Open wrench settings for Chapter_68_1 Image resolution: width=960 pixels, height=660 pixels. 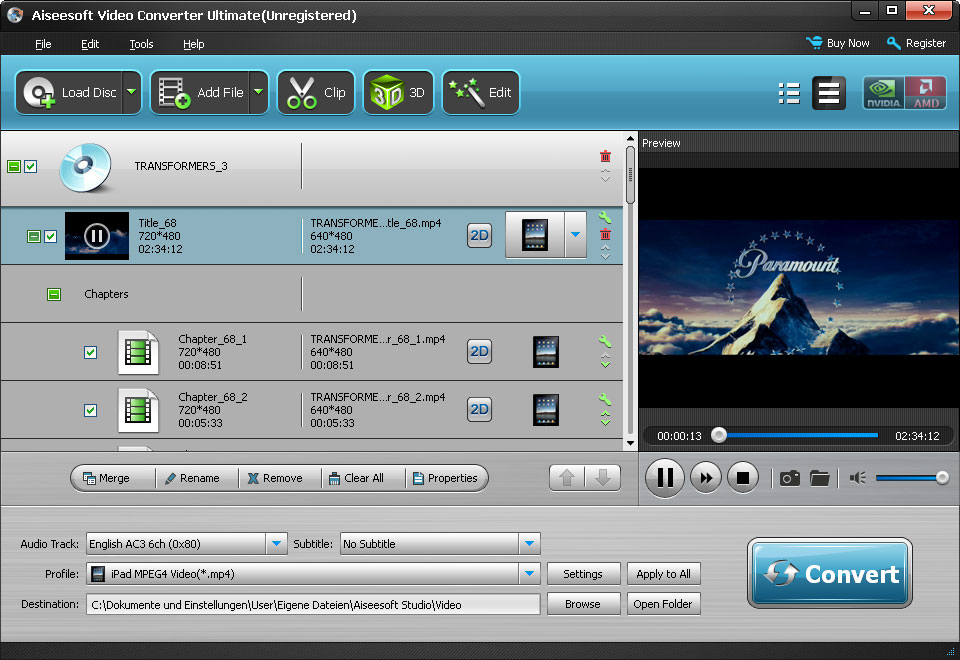605,342
